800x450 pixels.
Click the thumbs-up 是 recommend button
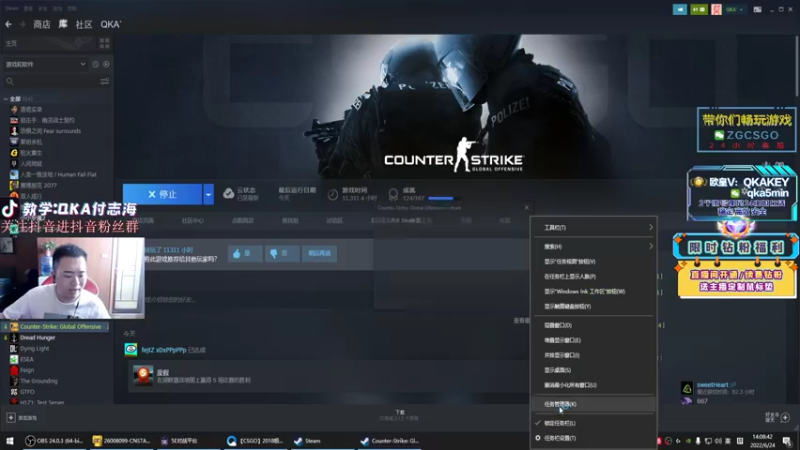click(x=245, y=253)
